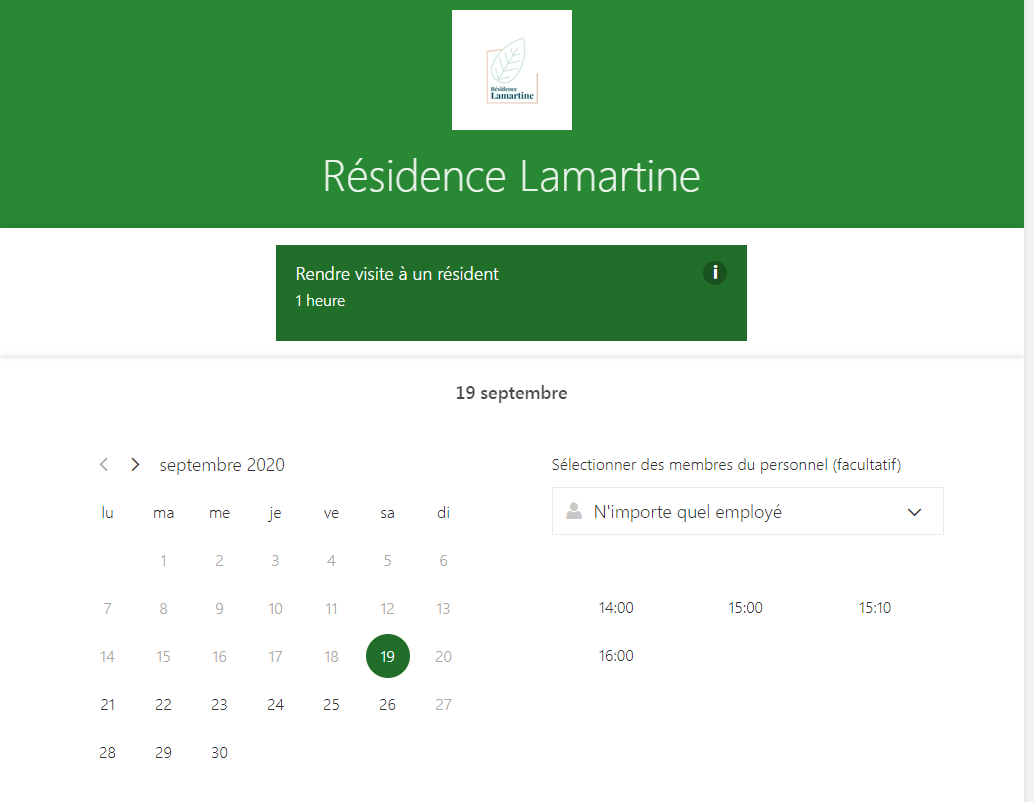Viewport: 1034px width, 802px height.
Task: Select September 23 date
Action: click(219, 705)
